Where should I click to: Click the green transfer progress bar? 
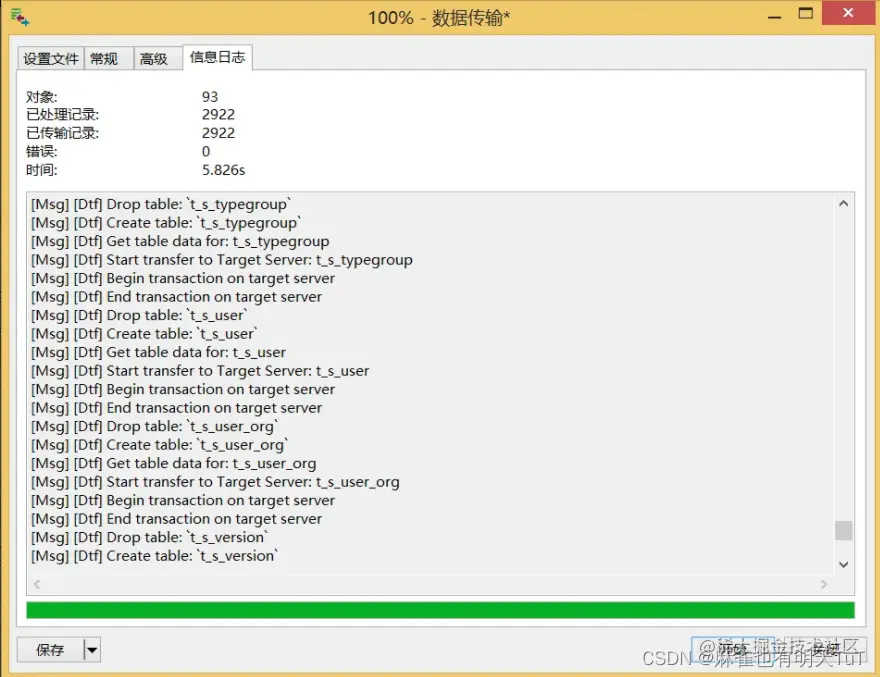coord(440,610)
